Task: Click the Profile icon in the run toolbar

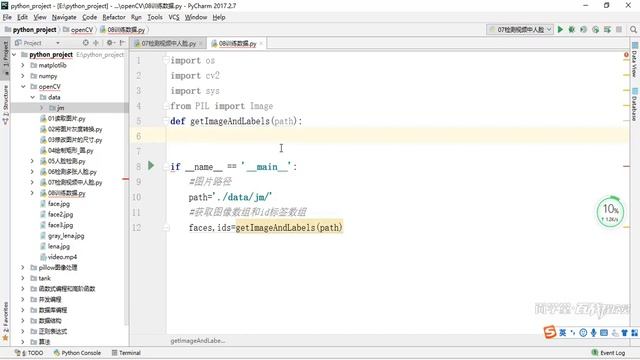Action: [596, 29]
